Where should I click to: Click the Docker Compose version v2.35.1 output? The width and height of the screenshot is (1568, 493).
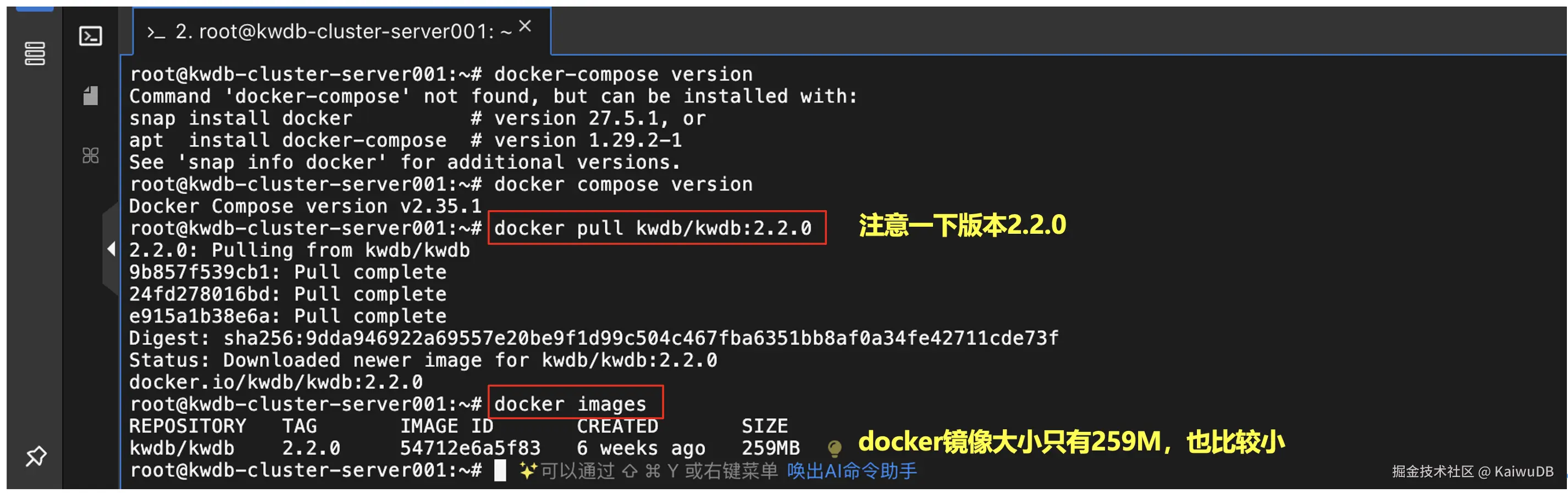(305, 206)
